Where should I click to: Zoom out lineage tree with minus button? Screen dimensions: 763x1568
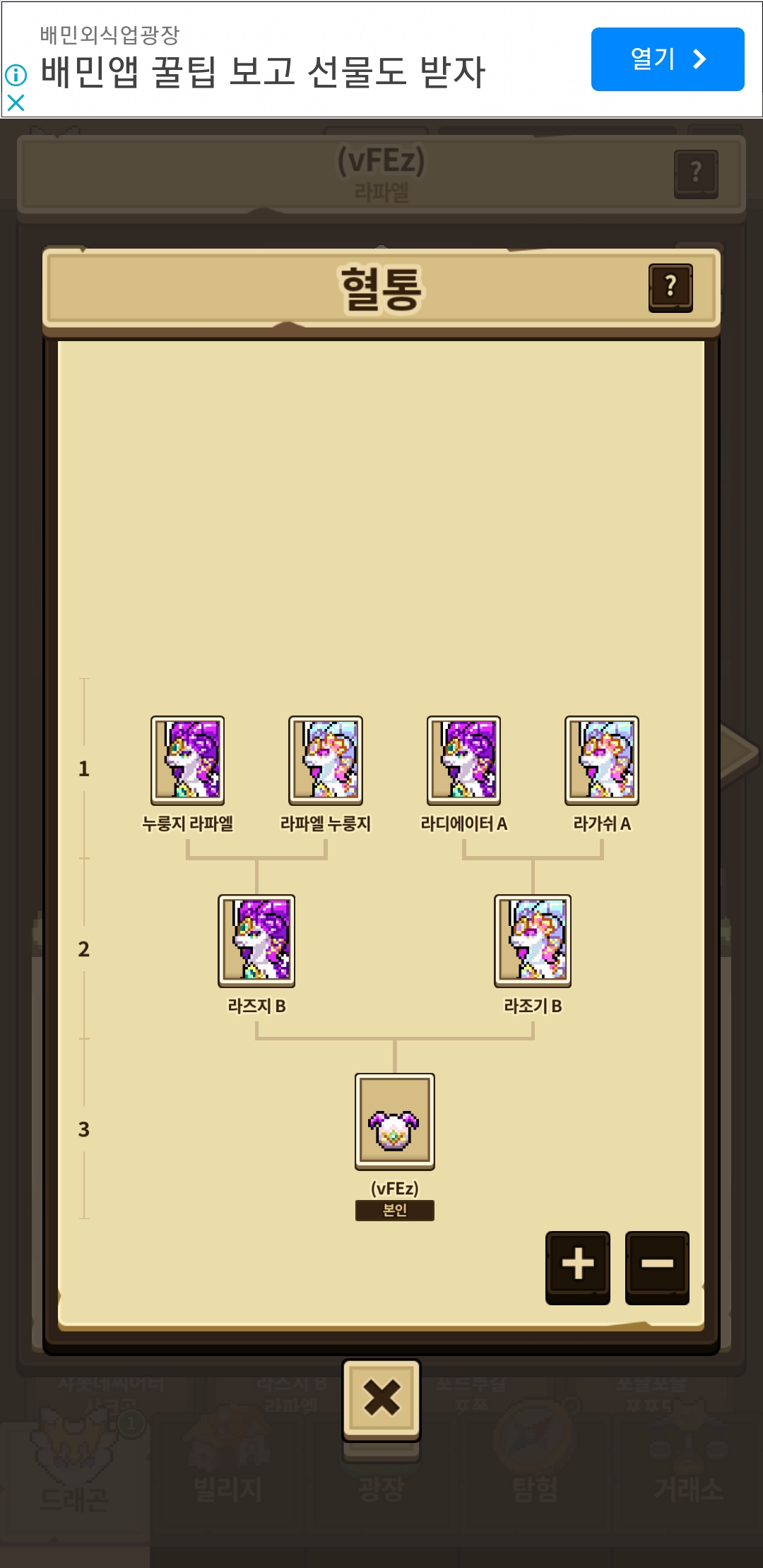coord(657,1267)
